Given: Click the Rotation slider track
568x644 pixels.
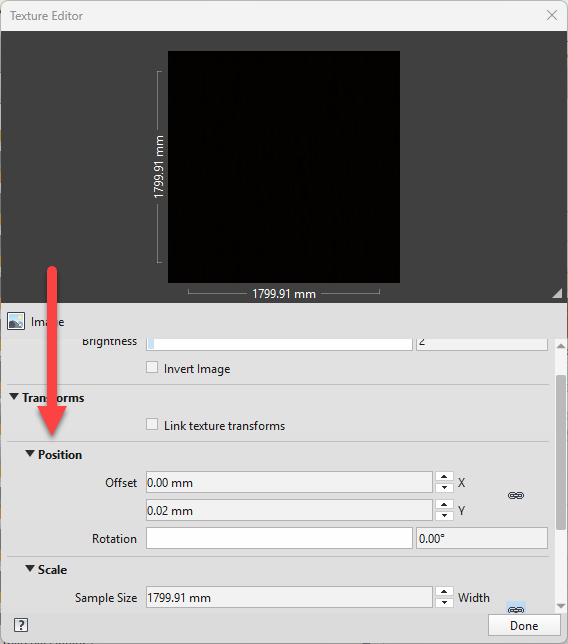Looking at the screenshot, I should (279, 538).
